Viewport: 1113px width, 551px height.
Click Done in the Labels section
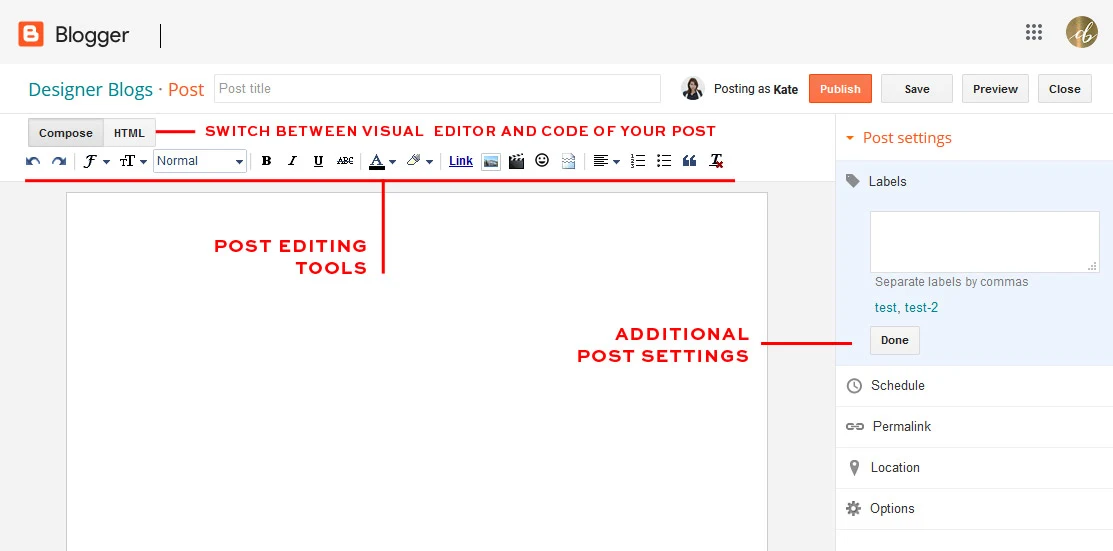tap(894, 340)
